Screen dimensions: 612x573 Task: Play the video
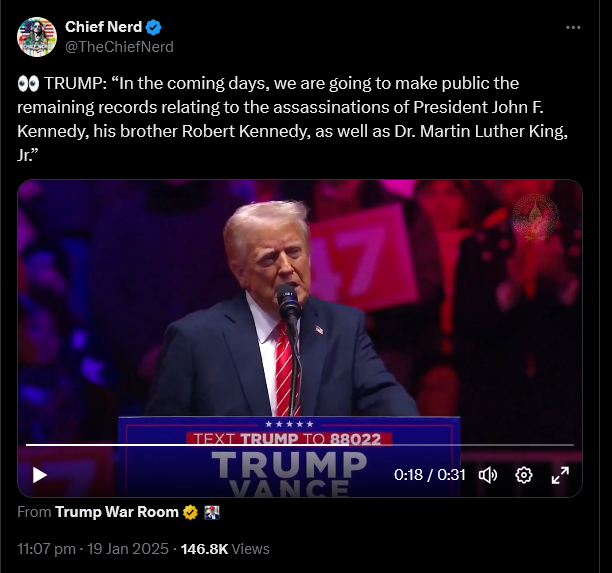(x=40, y=475)
